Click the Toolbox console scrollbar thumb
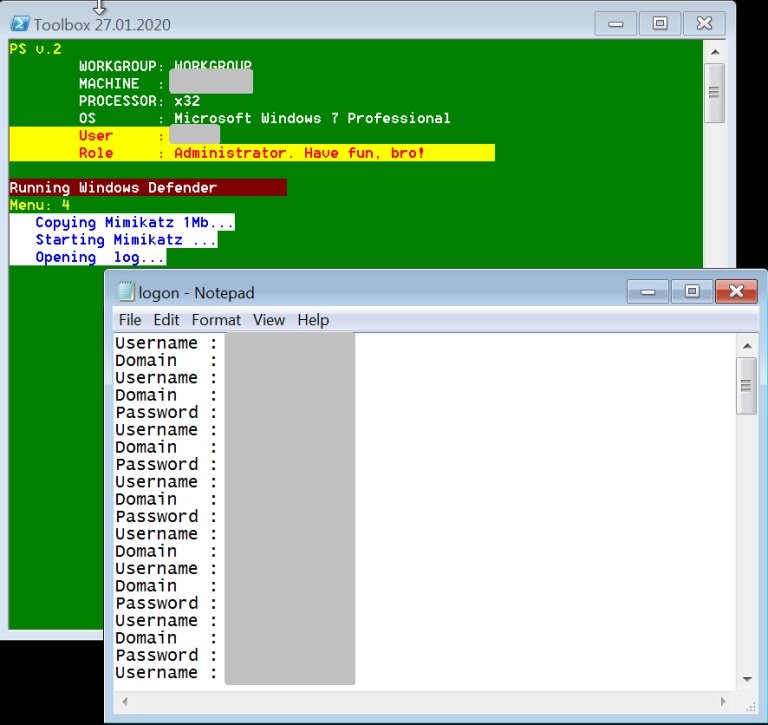 pyautogui.click(x=714, y=92)
